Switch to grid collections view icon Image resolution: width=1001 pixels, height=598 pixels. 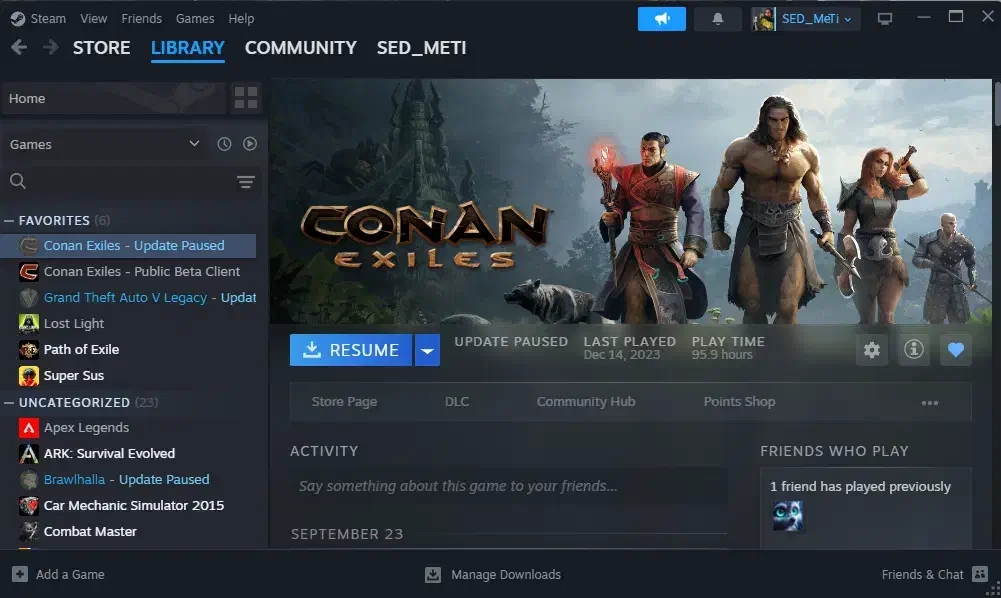pyautogui.click(x=245, y=98)
